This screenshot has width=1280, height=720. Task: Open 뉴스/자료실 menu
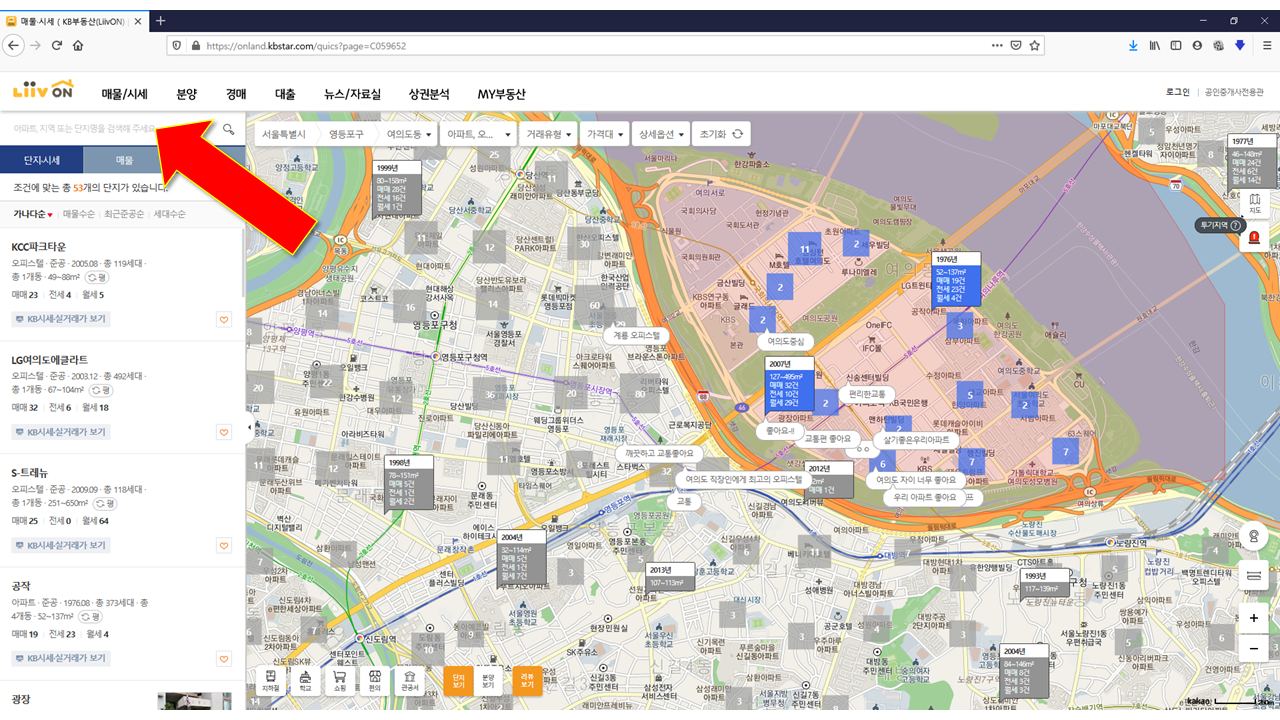point(352,94)
